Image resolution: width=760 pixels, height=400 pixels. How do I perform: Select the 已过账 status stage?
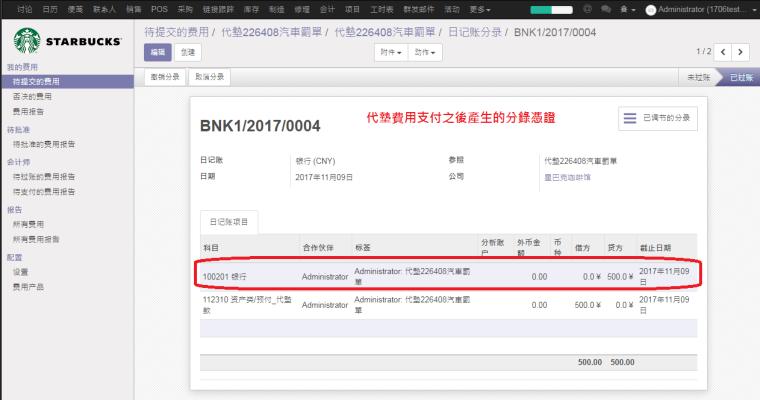tap(741, 78)
